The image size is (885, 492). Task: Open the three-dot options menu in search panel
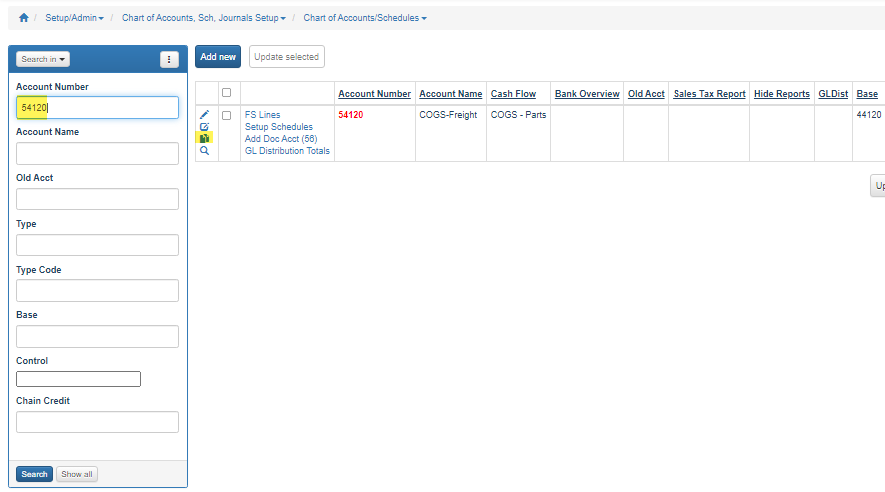coord(169,59)
